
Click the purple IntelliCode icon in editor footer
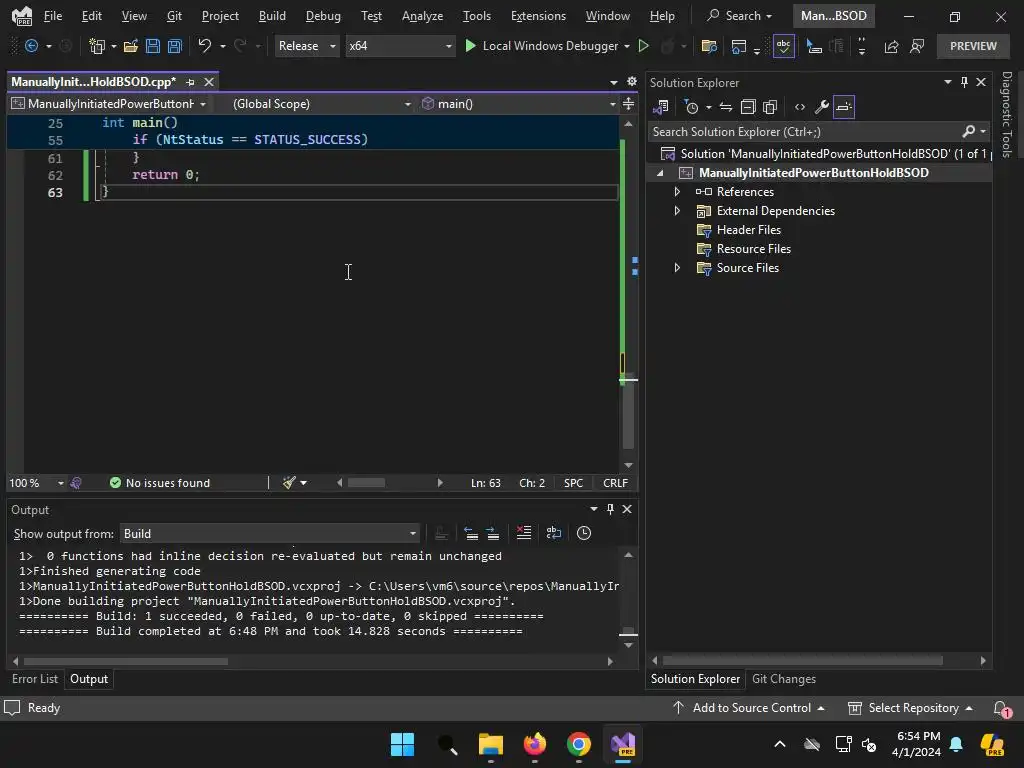[x=76, y=483]
